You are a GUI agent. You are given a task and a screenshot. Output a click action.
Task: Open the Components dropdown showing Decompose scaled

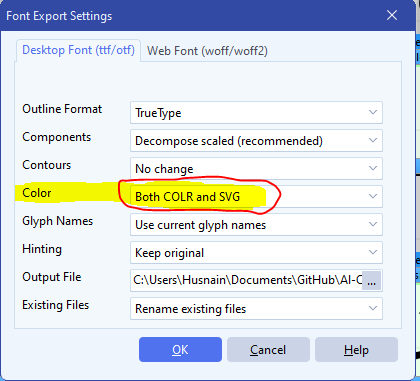tap(256, 141)
